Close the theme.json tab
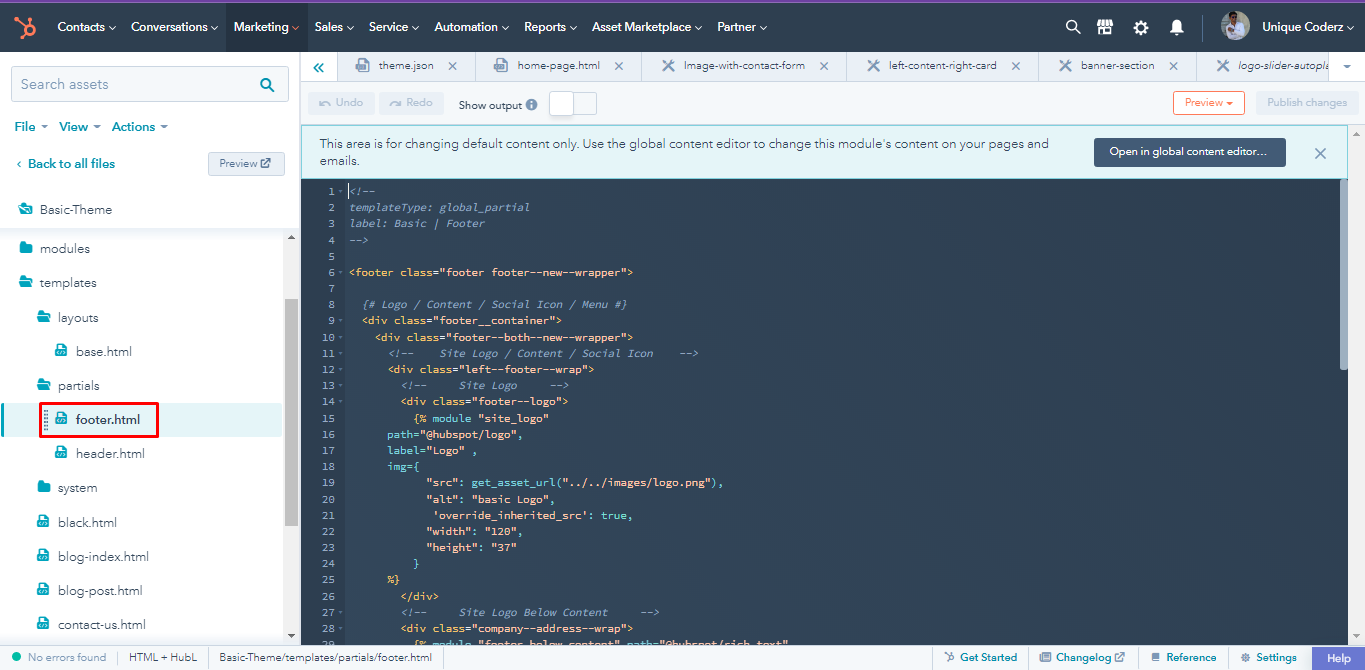Screen dimensions: 1365x670 (453, 66)
